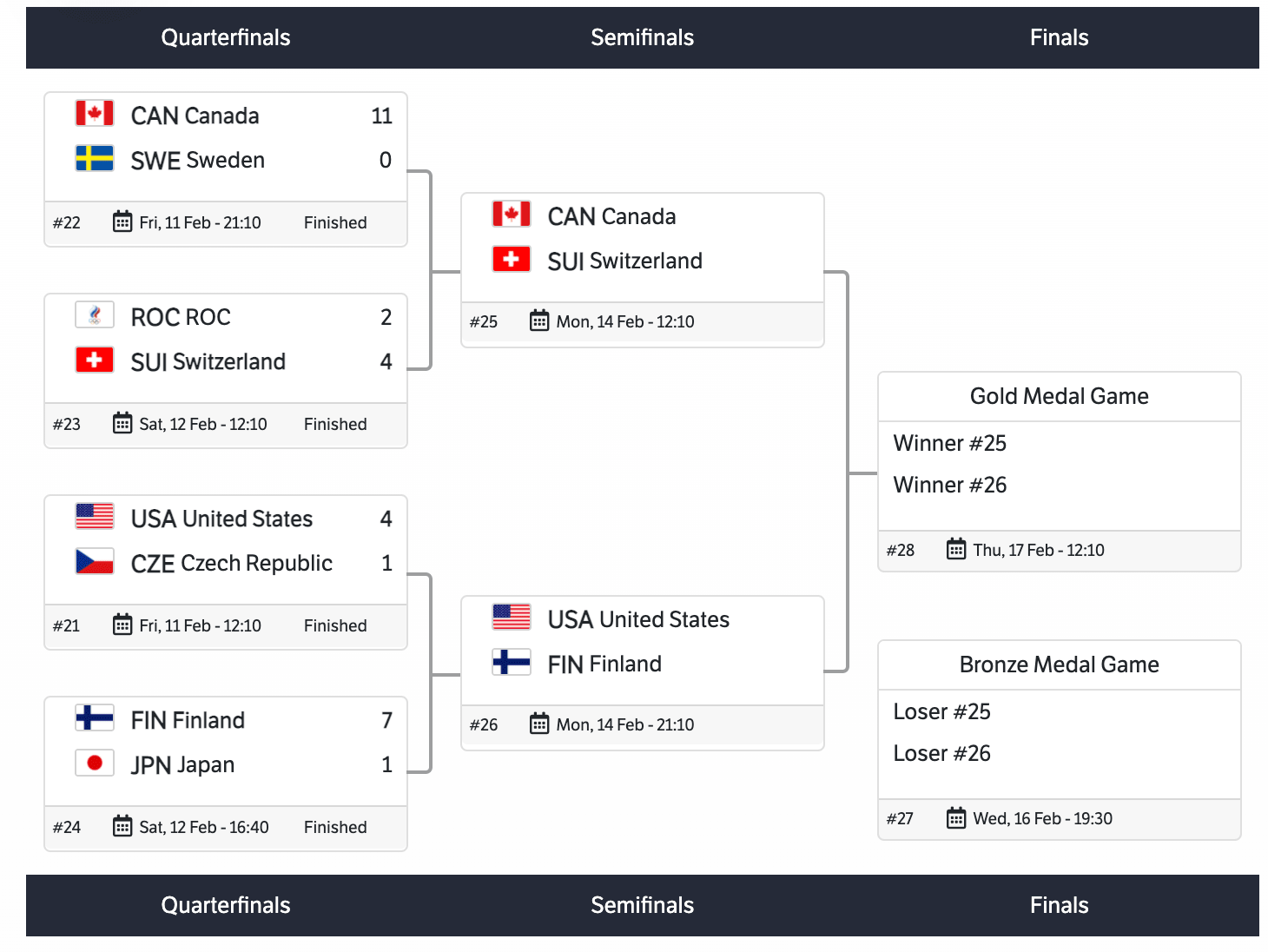Select the bottom Finals header tab
Viewport: 1268px width, 952px height.
coord(1059,905)
